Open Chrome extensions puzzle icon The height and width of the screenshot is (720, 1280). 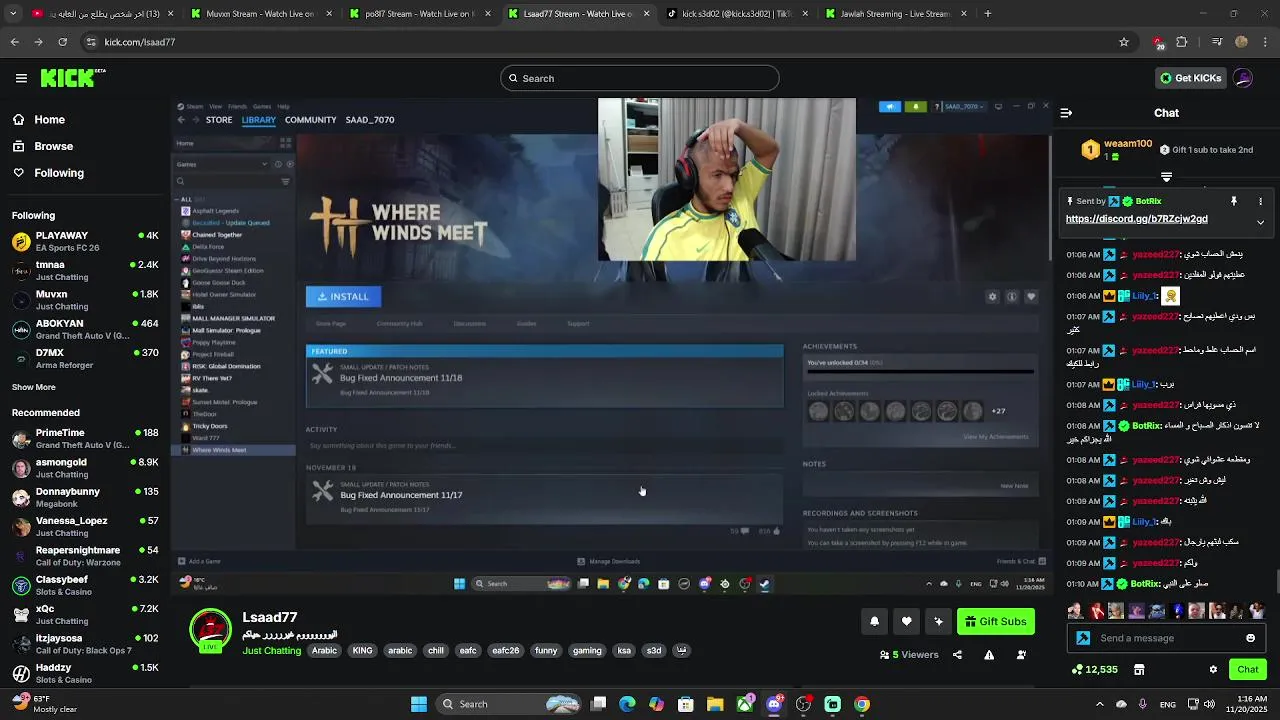[1182, 42]
